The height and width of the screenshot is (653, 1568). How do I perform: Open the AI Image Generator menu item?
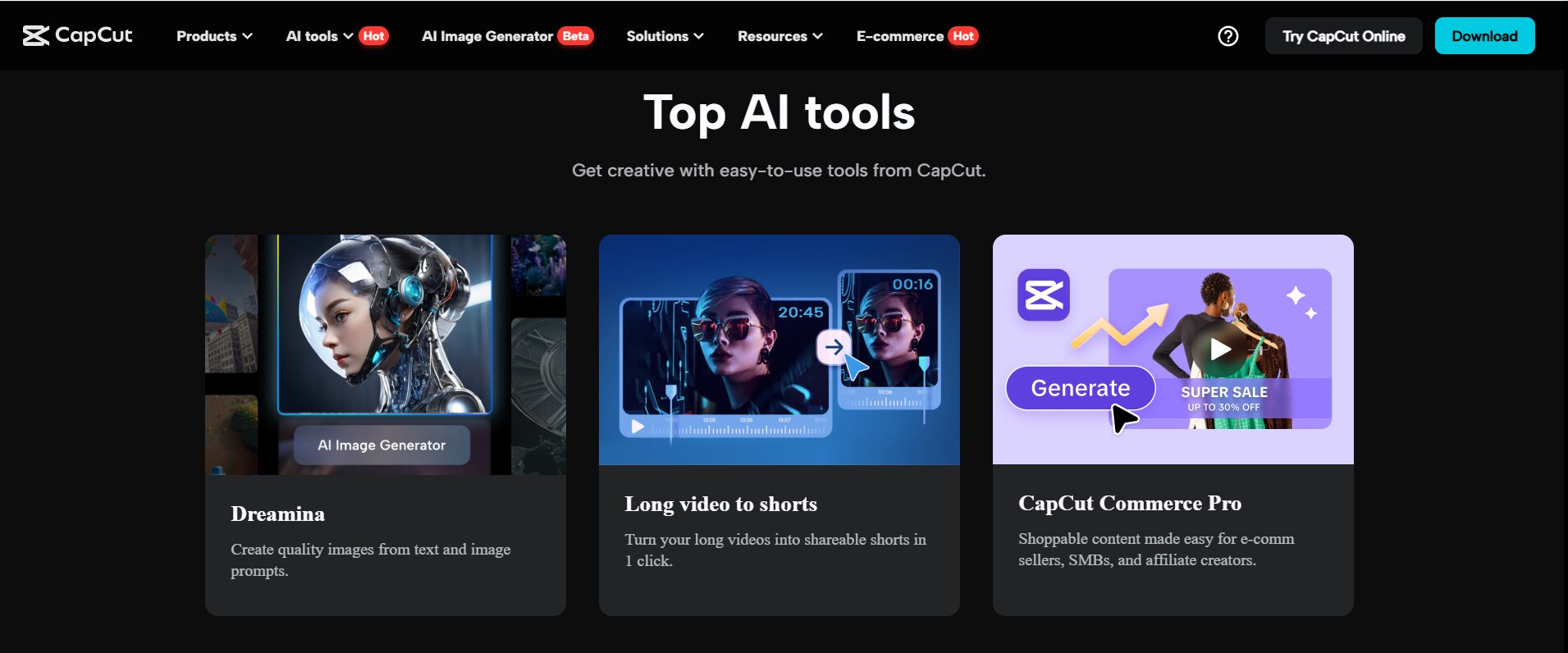tap(487, 36)
